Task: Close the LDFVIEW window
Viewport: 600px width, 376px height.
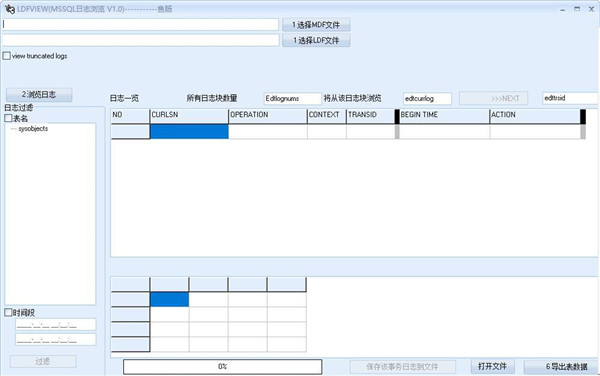Action: 591,9
